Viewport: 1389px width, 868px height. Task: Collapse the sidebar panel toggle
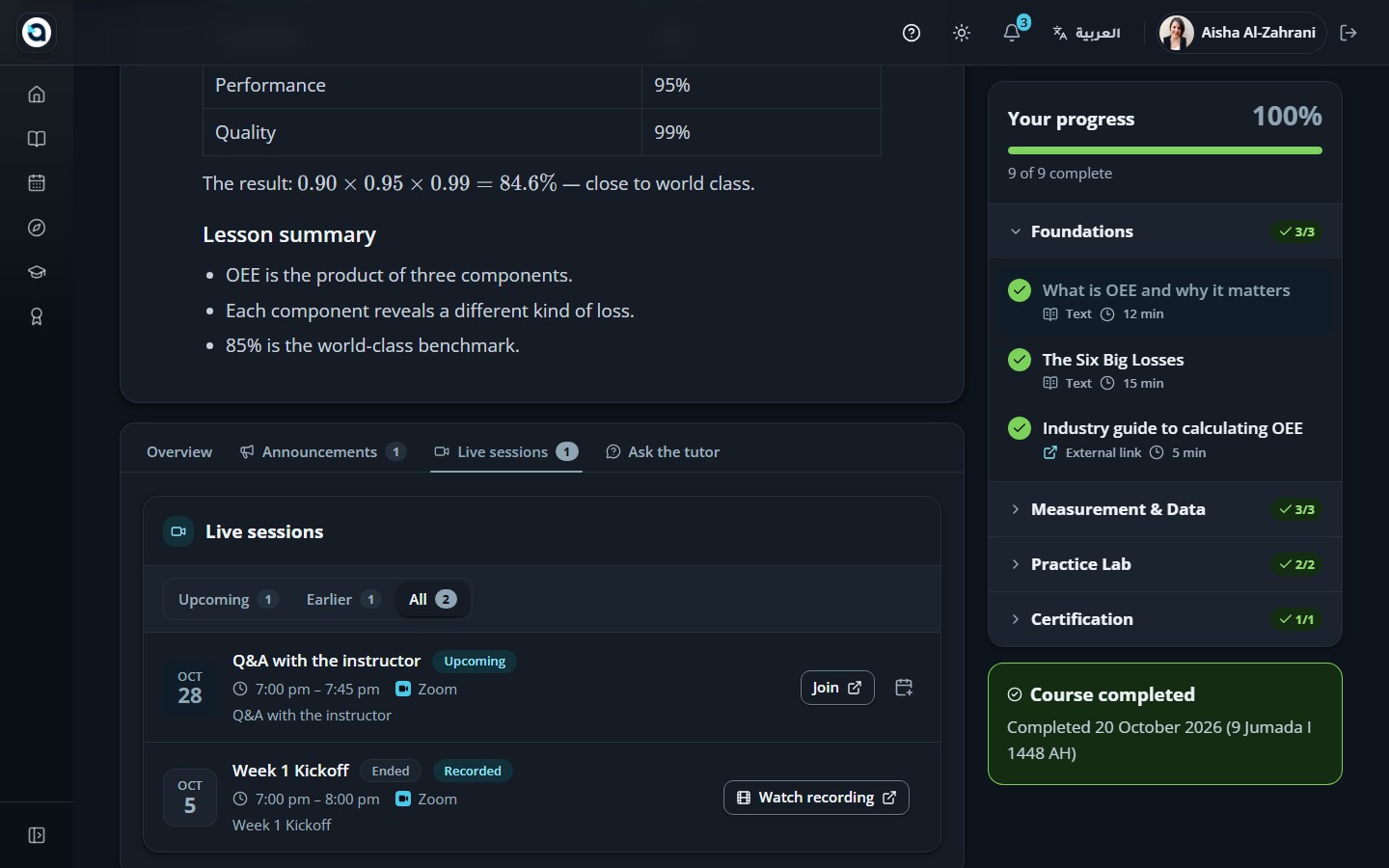click(x=37, y=835)
